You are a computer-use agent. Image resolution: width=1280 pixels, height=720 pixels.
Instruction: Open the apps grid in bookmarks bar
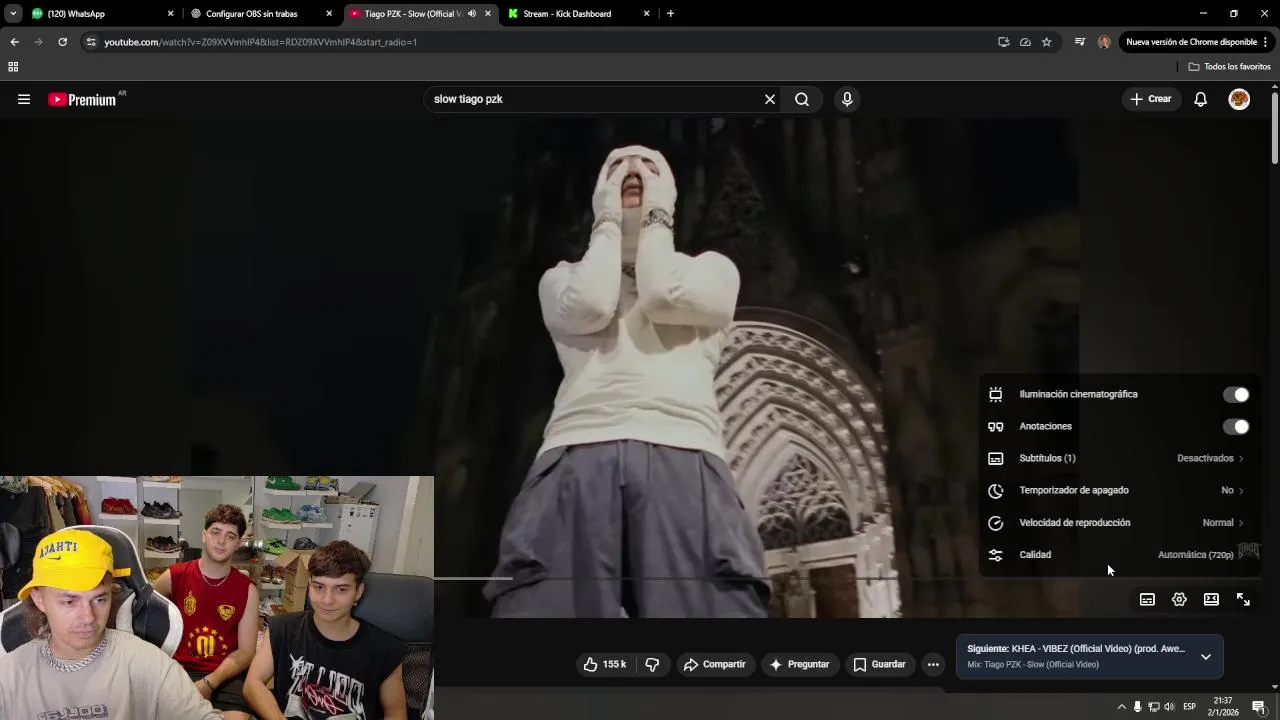[13, 67]
